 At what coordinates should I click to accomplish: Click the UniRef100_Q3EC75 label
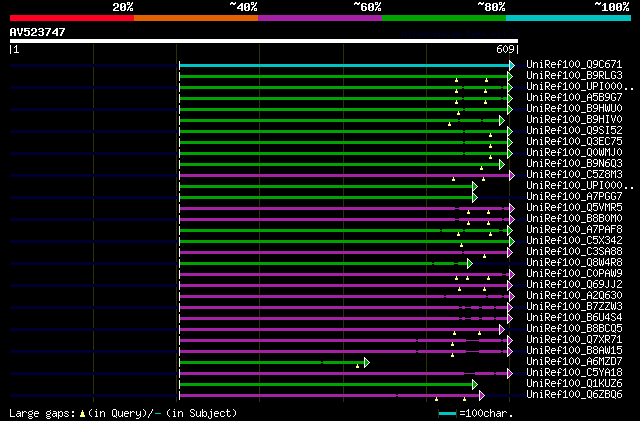click(574, 142)
